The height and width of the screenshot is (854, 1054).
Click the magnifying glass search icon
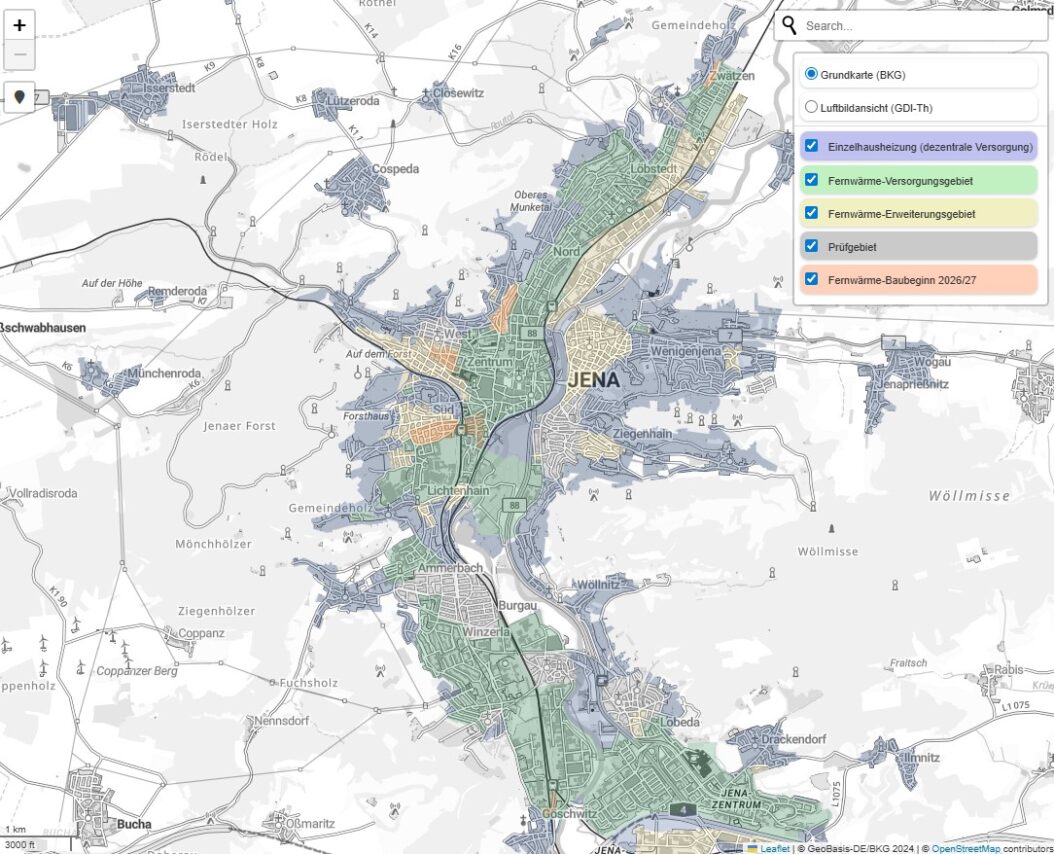(x=790, y=25)
